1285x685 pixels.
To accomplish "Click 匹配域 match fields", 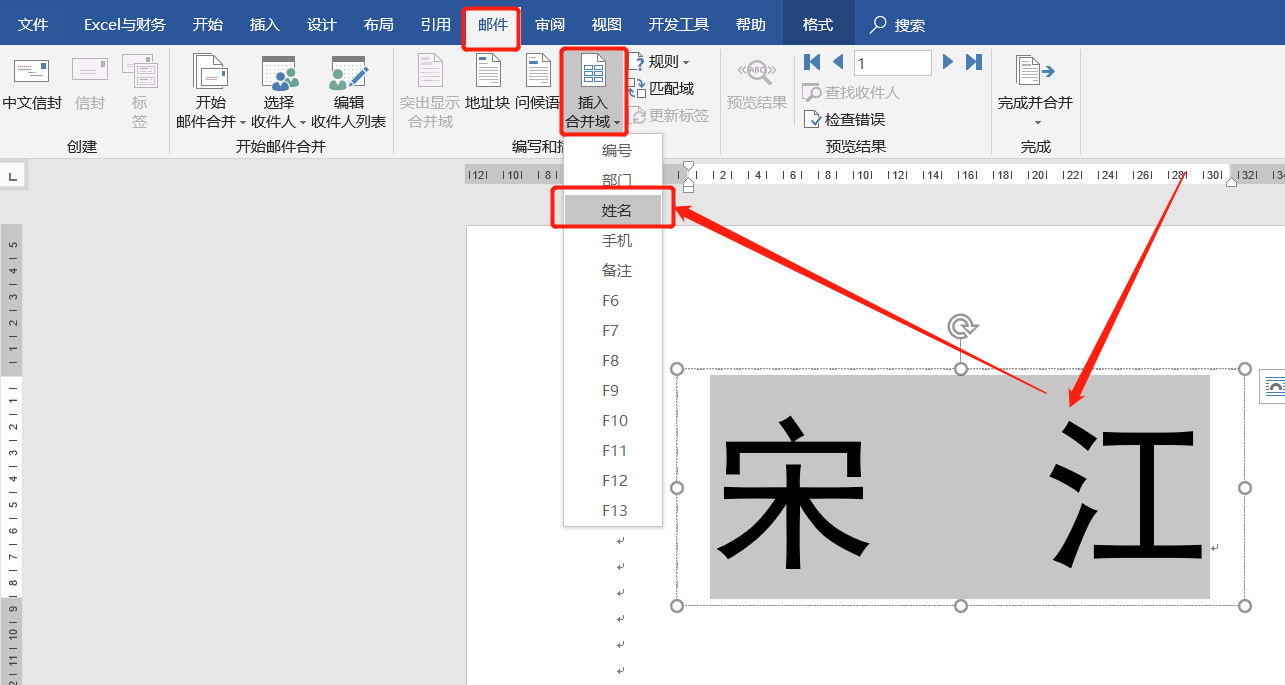I will (662, 89).
